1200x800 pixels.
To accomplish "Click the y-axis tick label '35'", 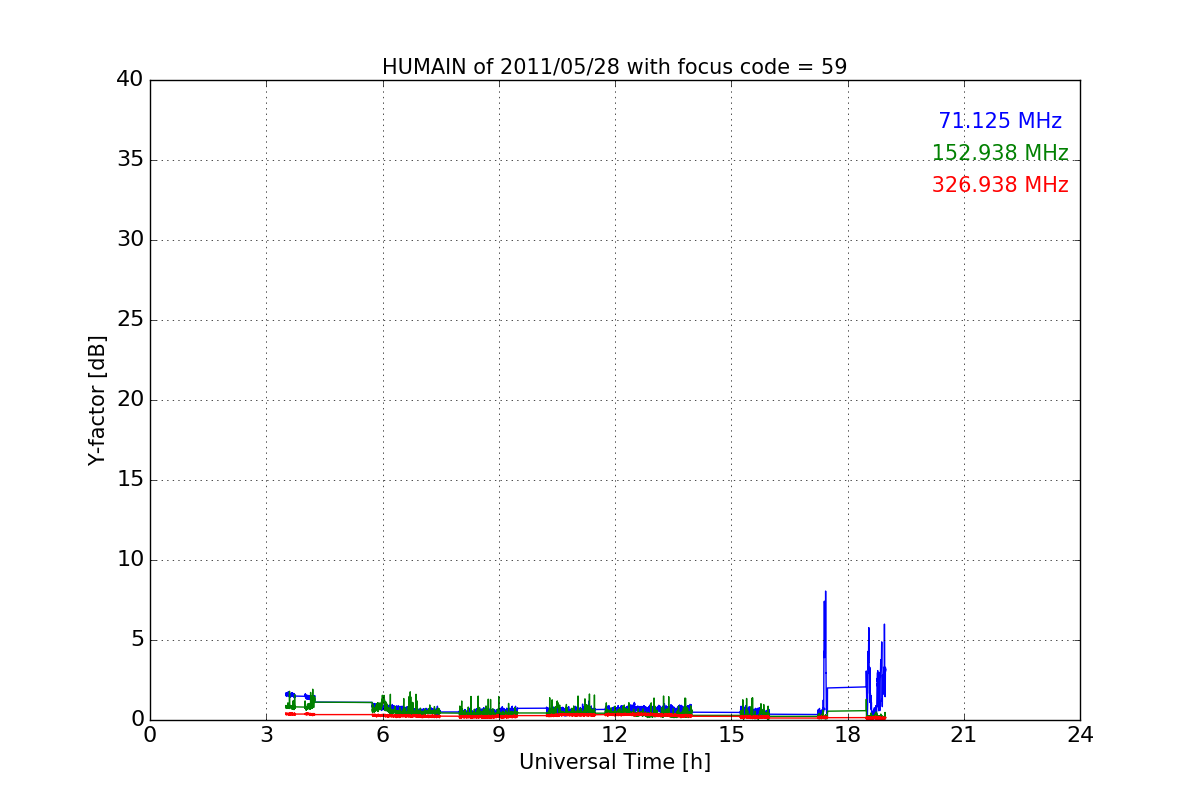I will [130, 160].
